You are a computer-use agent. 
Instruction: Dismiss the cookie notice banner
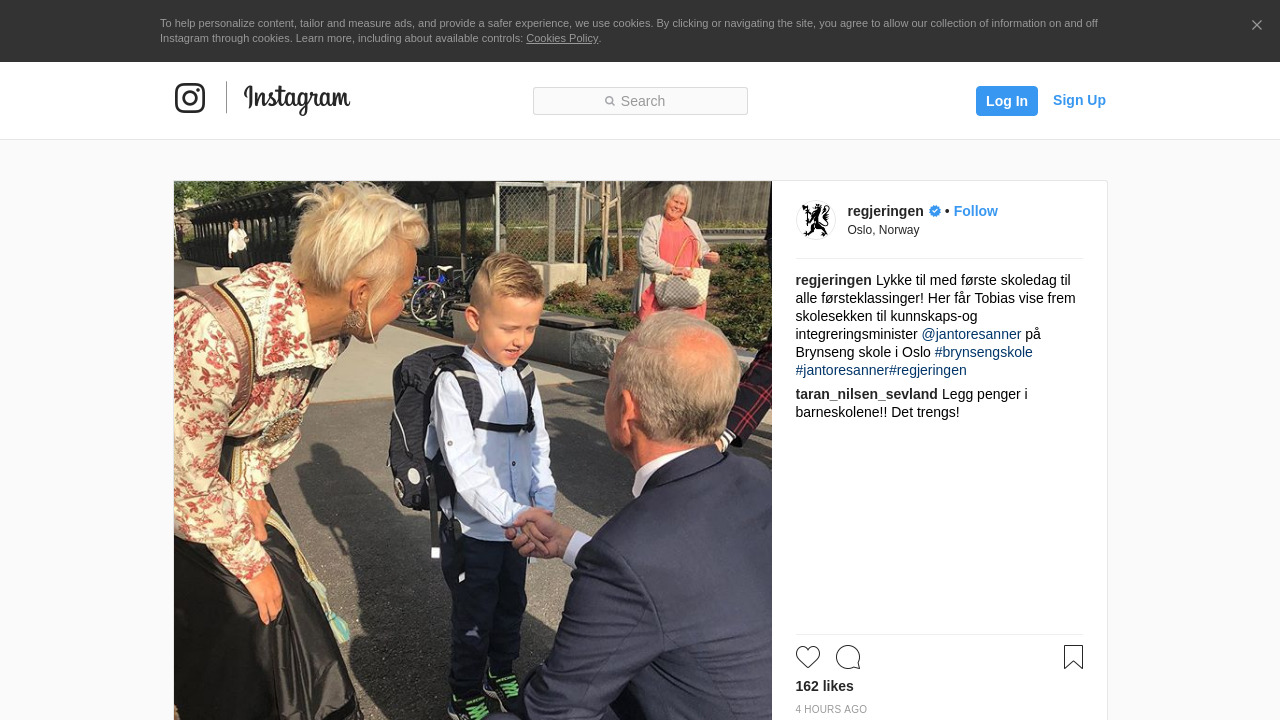pyautogui.click(x=1257, y=25)
